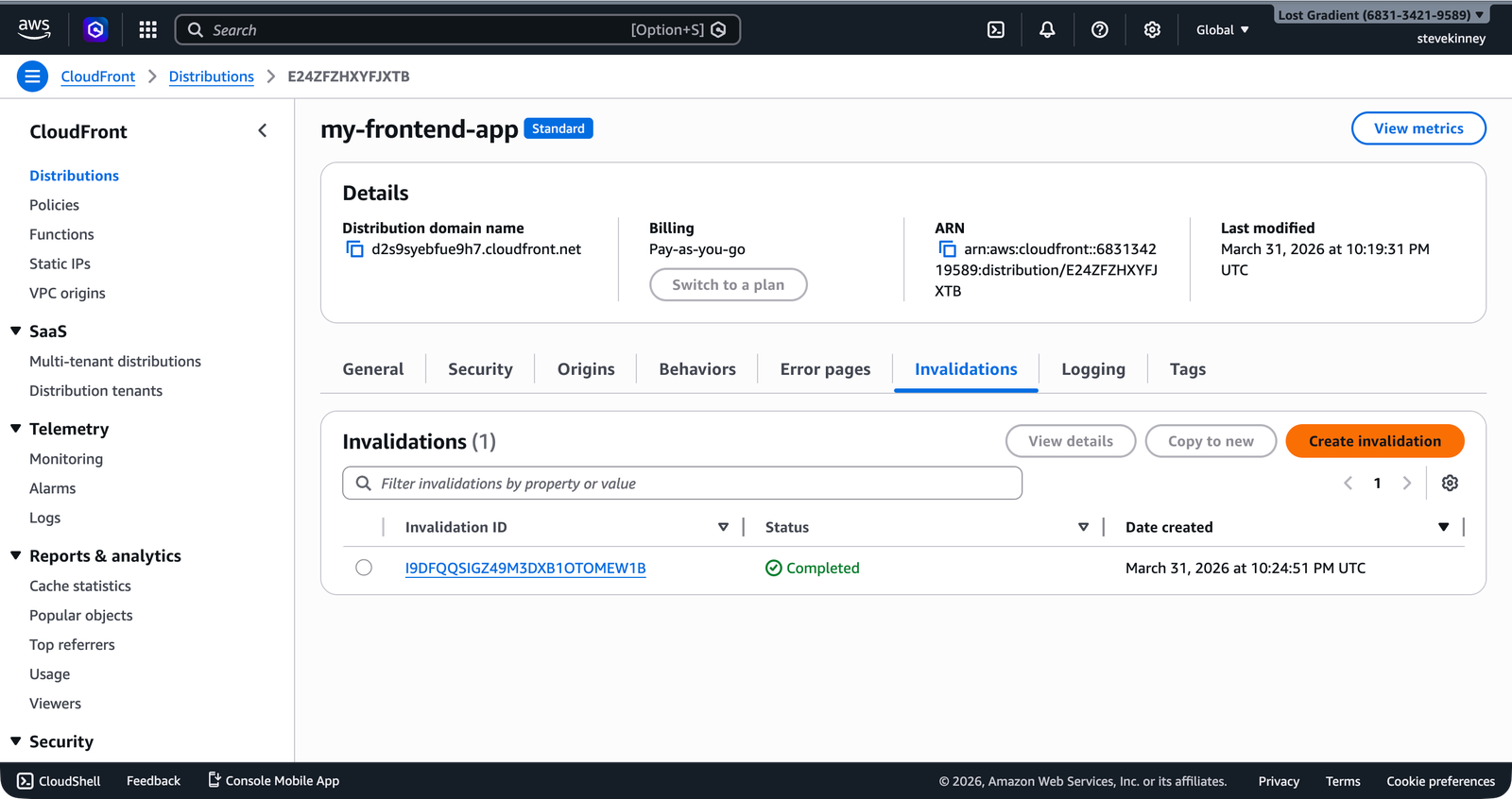Switch to the Origins tab

tap(586, 369)
